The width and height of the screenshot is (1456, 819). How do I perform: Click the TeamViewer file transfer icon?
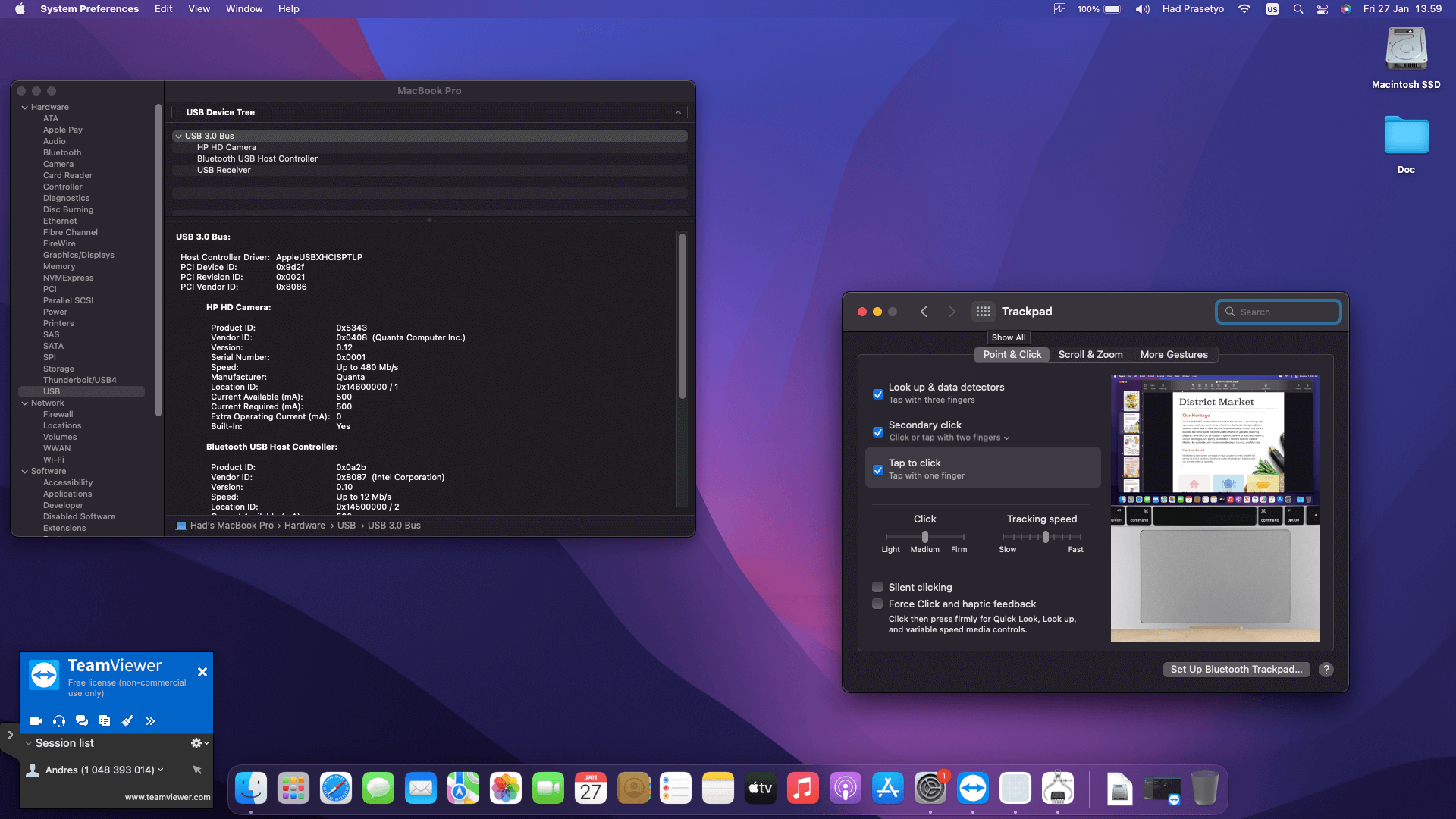pos(105,721)
